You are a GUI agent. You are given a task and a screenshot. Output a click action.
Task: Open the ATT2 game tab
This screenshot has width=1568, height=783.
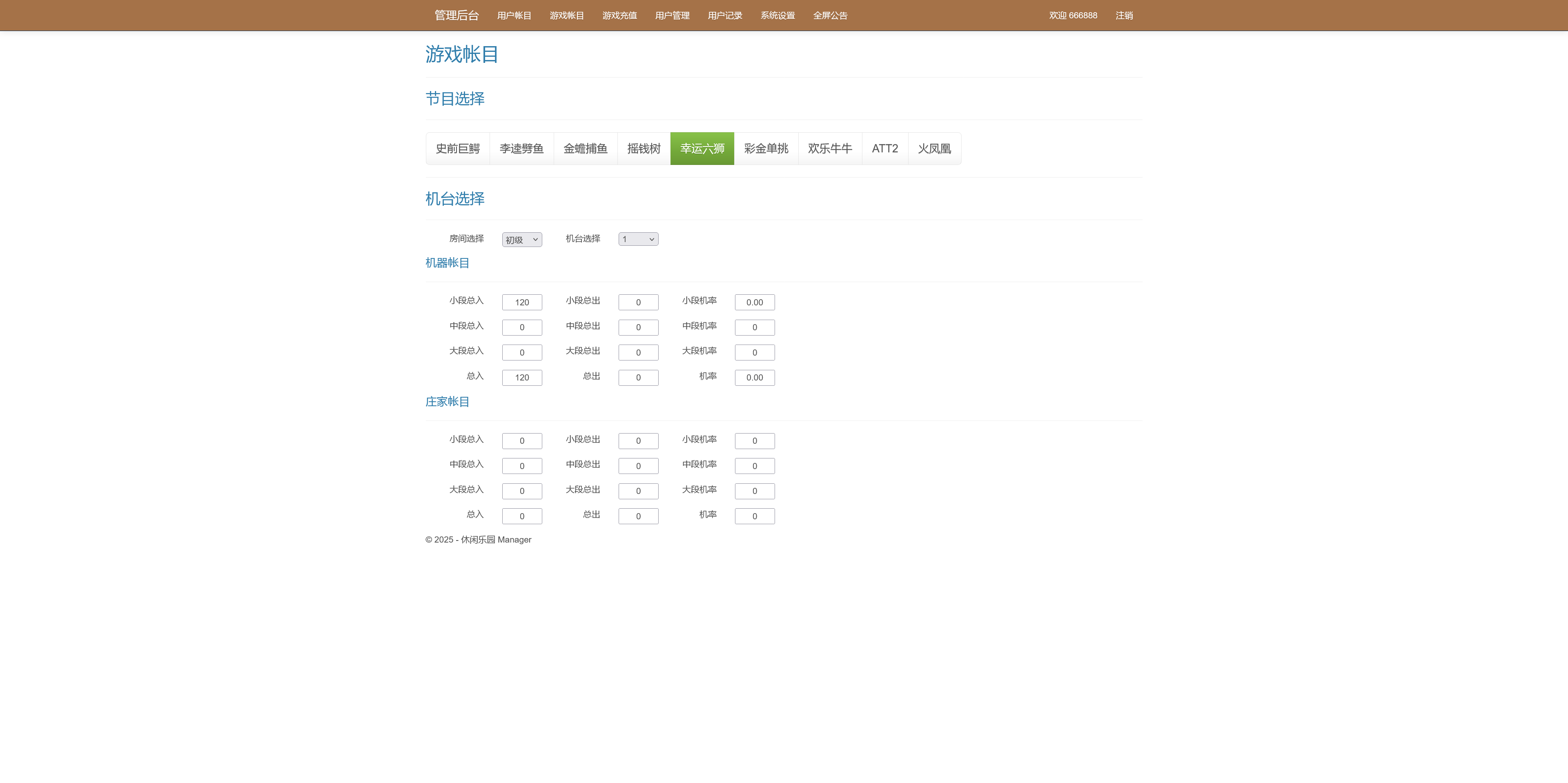click(884, 148)
